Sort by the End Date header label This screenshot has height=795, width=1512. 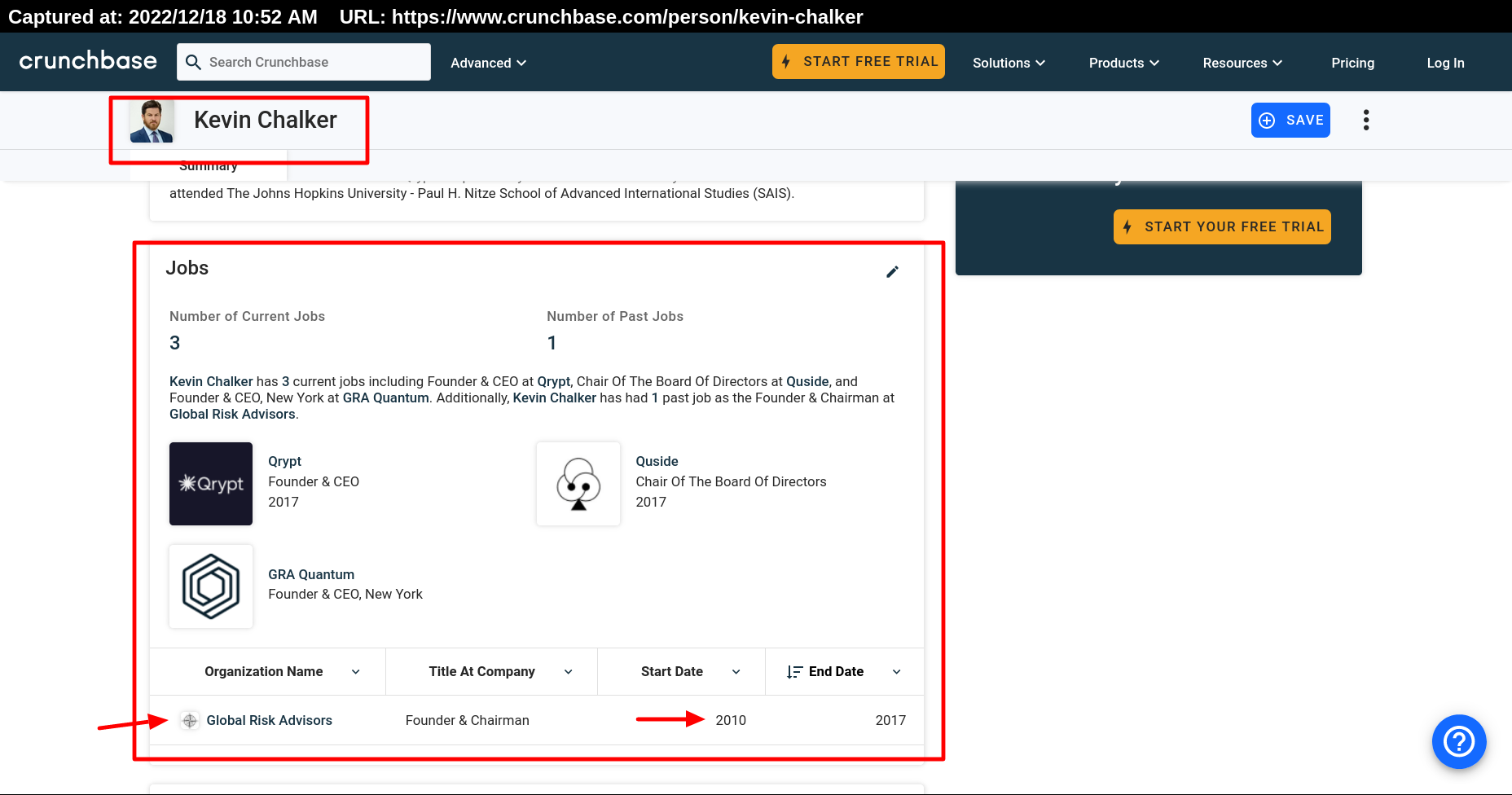point(836,671)
